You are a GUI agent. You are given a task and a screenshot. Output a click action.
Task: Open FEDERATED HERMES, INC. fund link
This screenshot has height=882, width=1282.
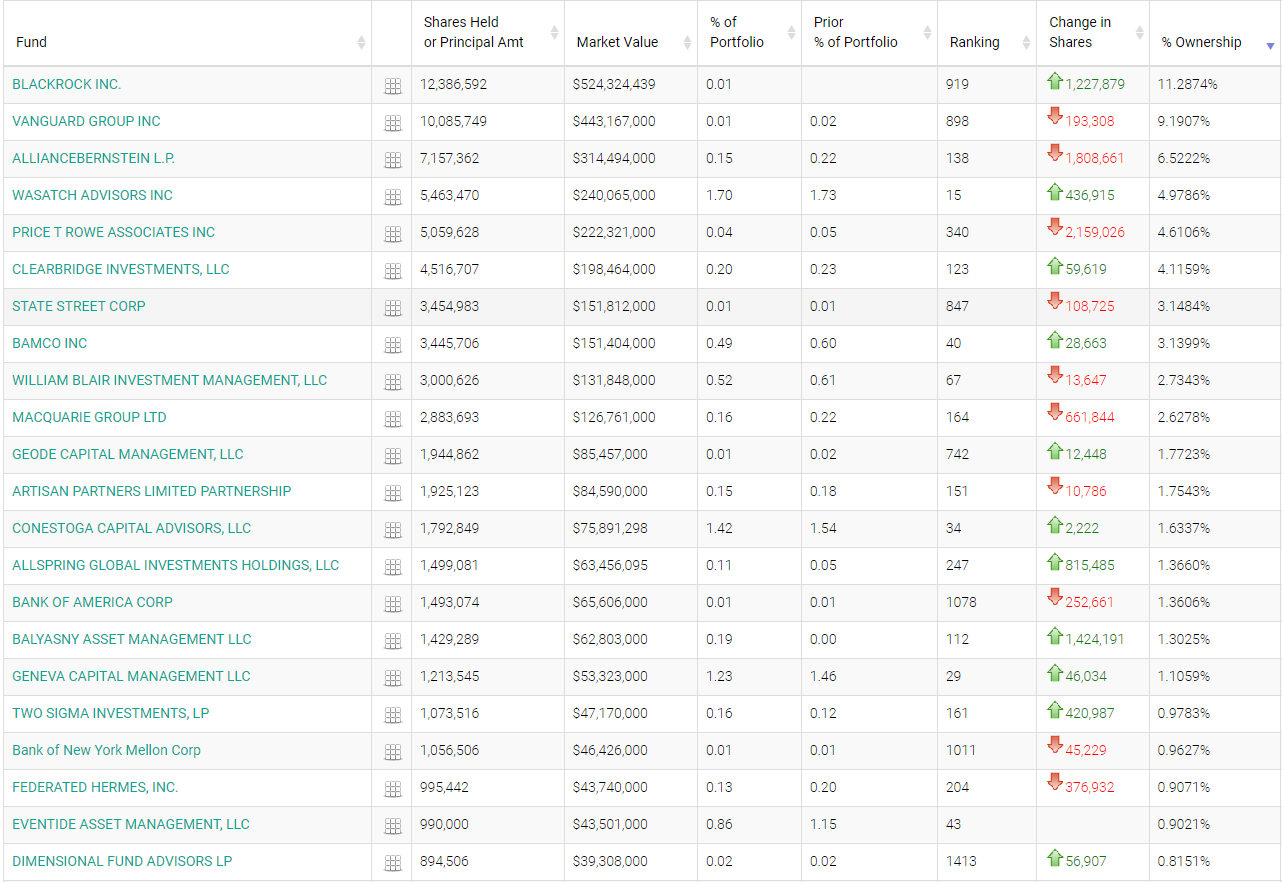[x=95, y=787]
